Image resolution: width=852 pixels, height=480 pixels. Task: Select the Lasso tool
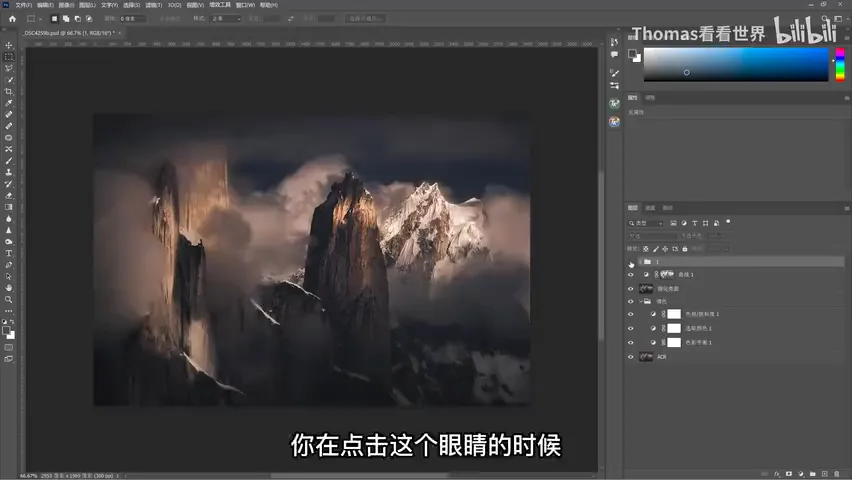pyautogui.click(x=9, y=68)
